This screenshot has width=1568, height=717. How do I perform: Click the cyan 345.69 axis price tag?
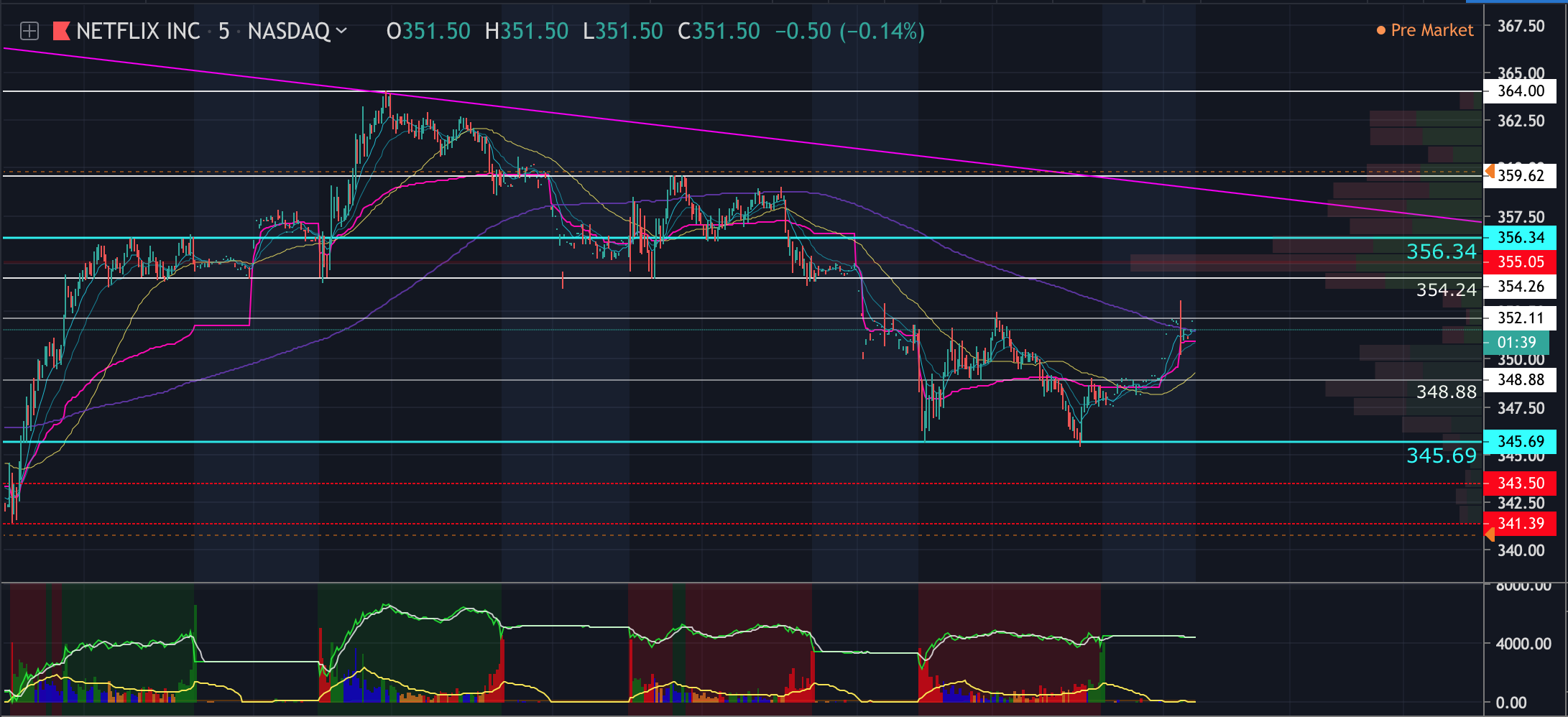(x=1520, y=441)
